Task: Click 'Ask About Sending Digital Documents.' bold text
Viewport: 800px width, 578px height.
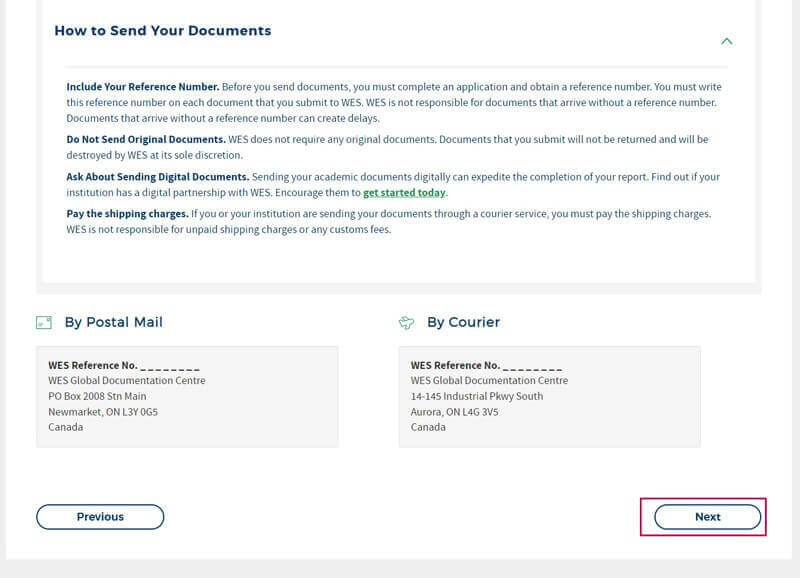Action: (x=158, y=177)
